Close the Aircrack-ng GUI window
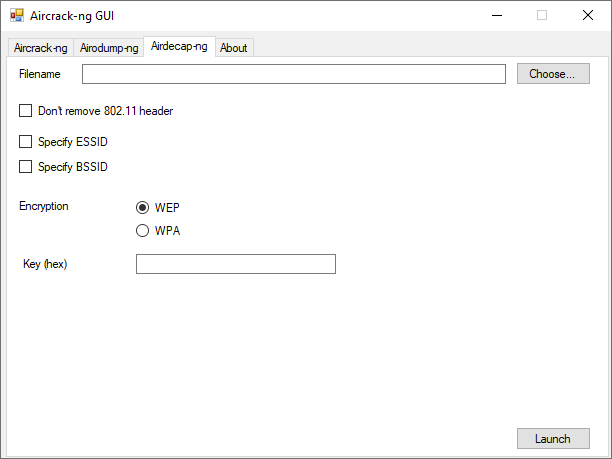 pos(588,16)
